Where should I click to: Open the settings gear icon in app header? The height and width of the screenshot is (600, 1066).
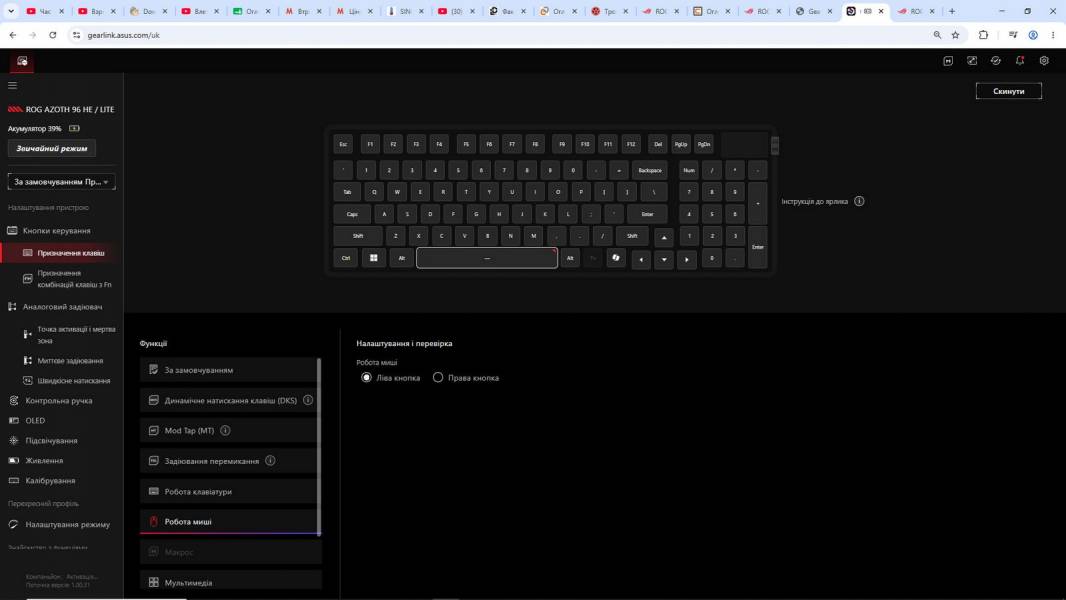click(x=1044, y=60)
